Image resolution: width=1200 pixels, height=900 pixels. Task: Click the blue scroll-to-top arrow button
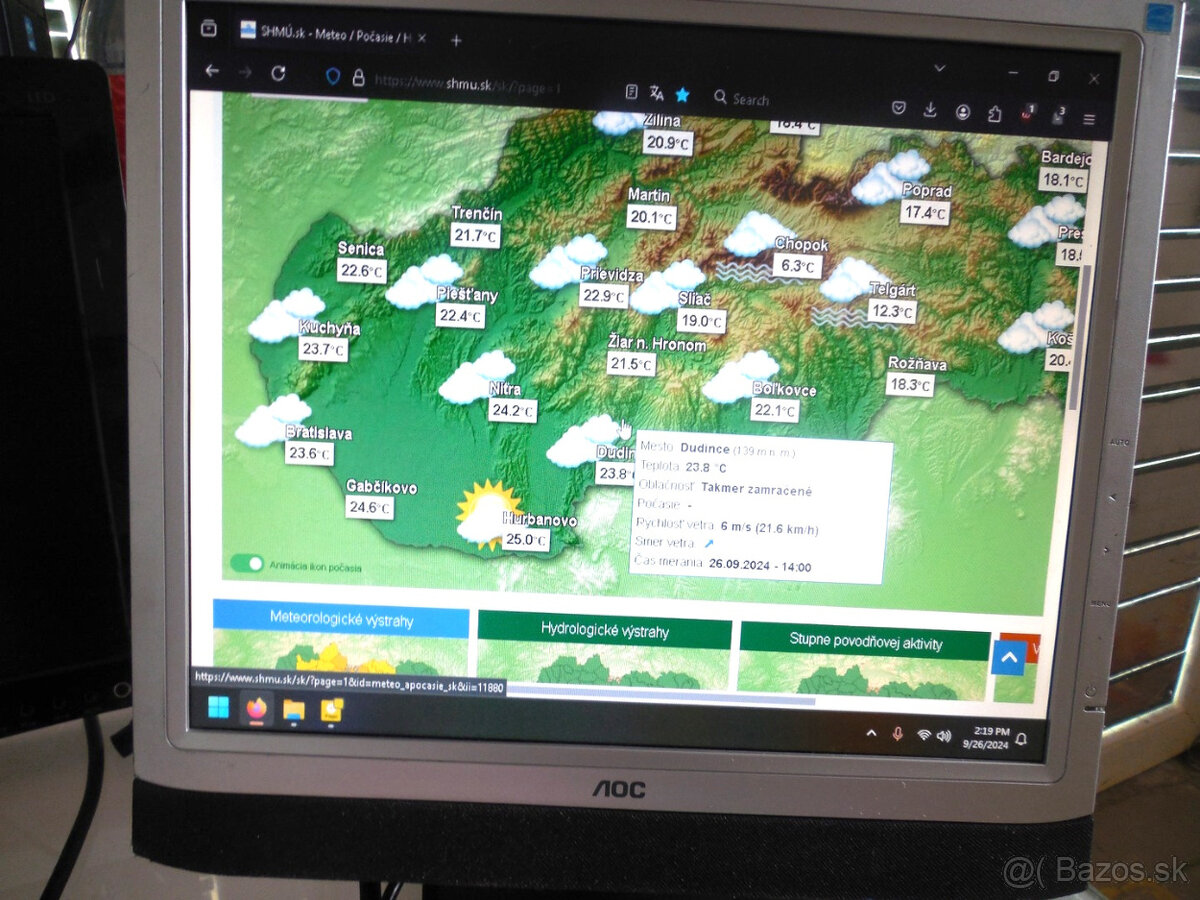pyautogui.click(x=1008, y=658)
